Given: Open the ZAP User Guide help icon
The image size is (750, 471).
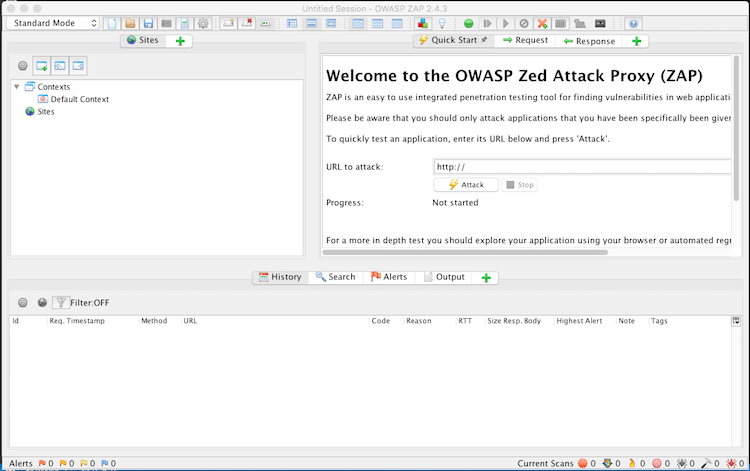Looking at the screenshot, I should point(633,23).
